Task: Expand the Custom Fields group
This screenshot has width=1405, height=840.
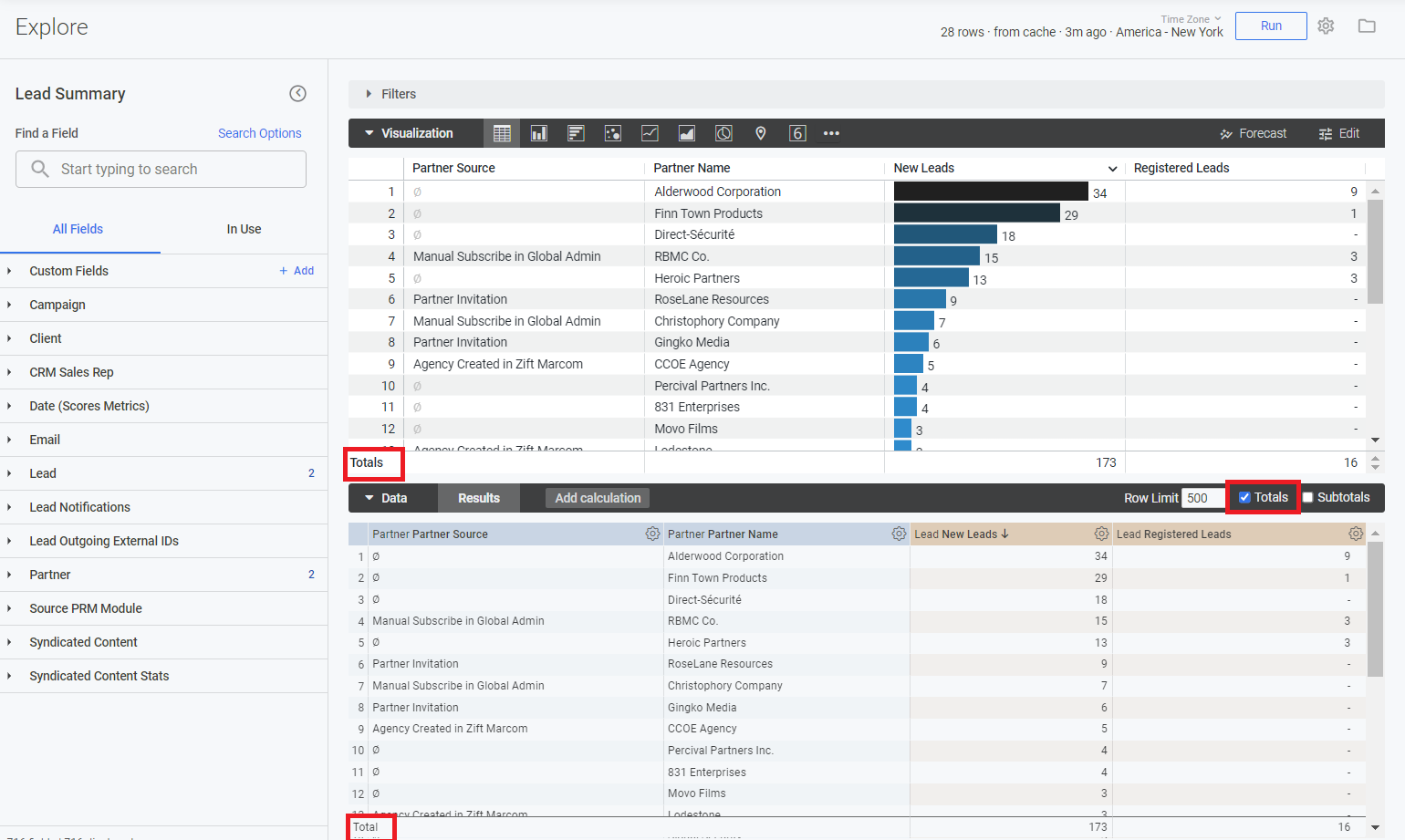Action: point(68,271)
